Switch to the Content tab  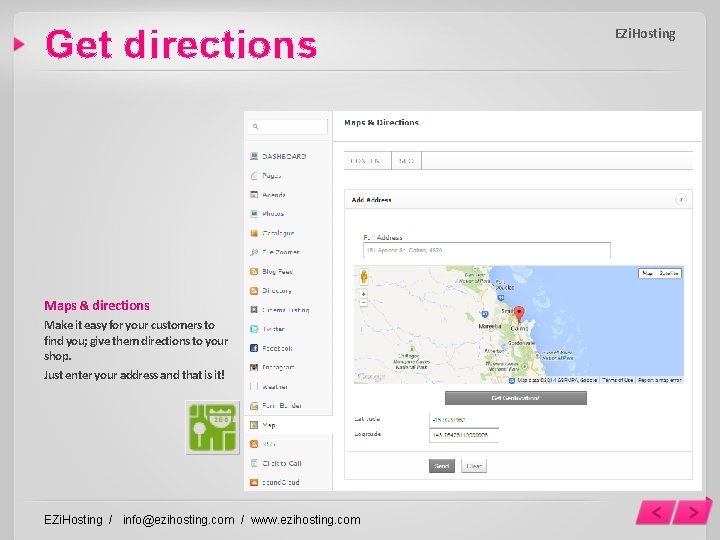click(x=367, y=161)
